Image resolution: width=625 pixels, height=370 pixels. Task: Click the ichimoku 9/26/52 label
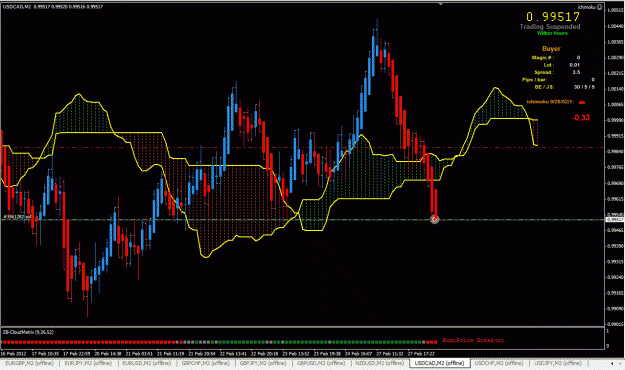point(550,102)
